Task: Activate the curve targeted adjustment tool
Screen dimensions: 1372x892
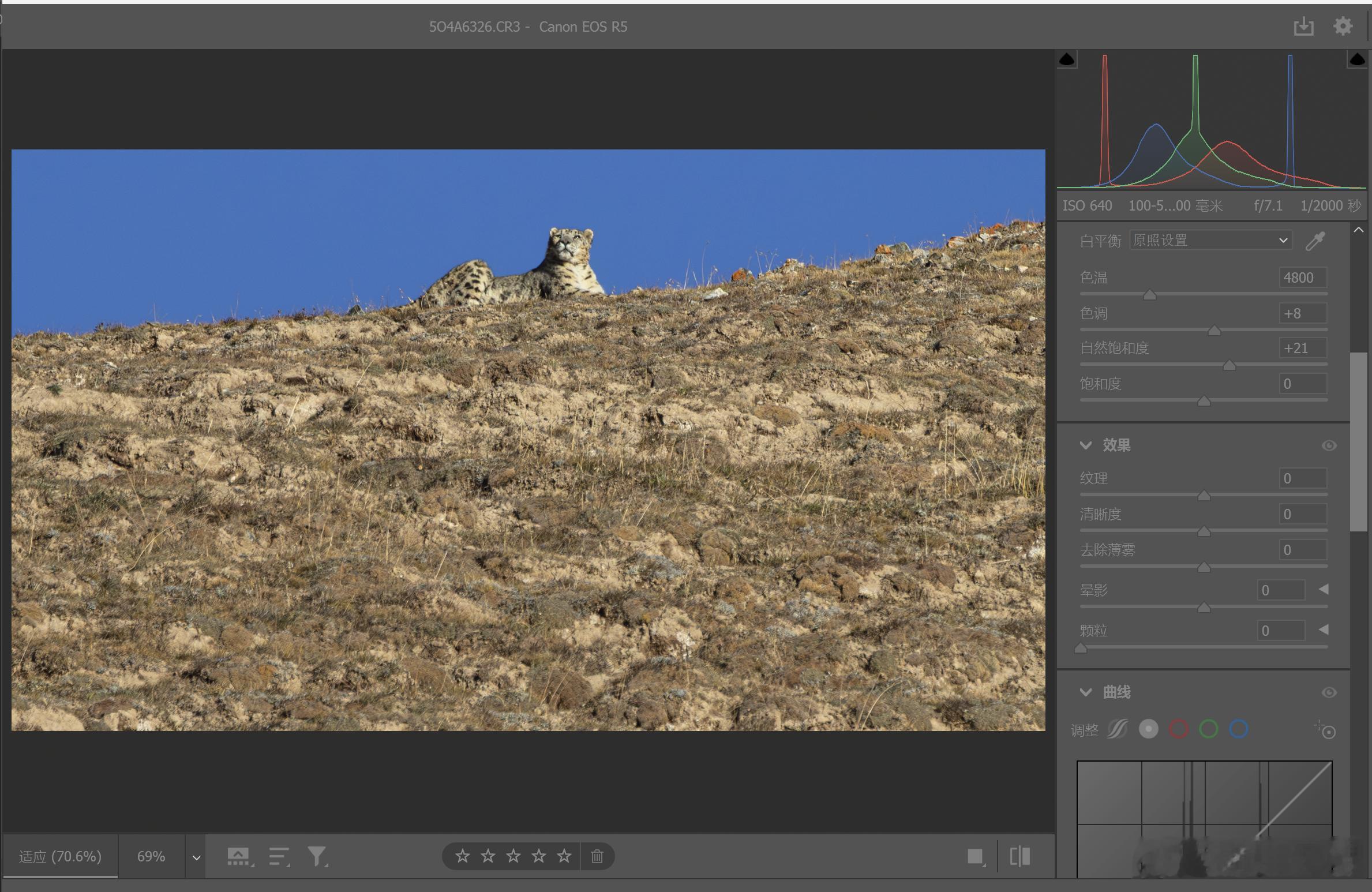Action: (1325, 730)
